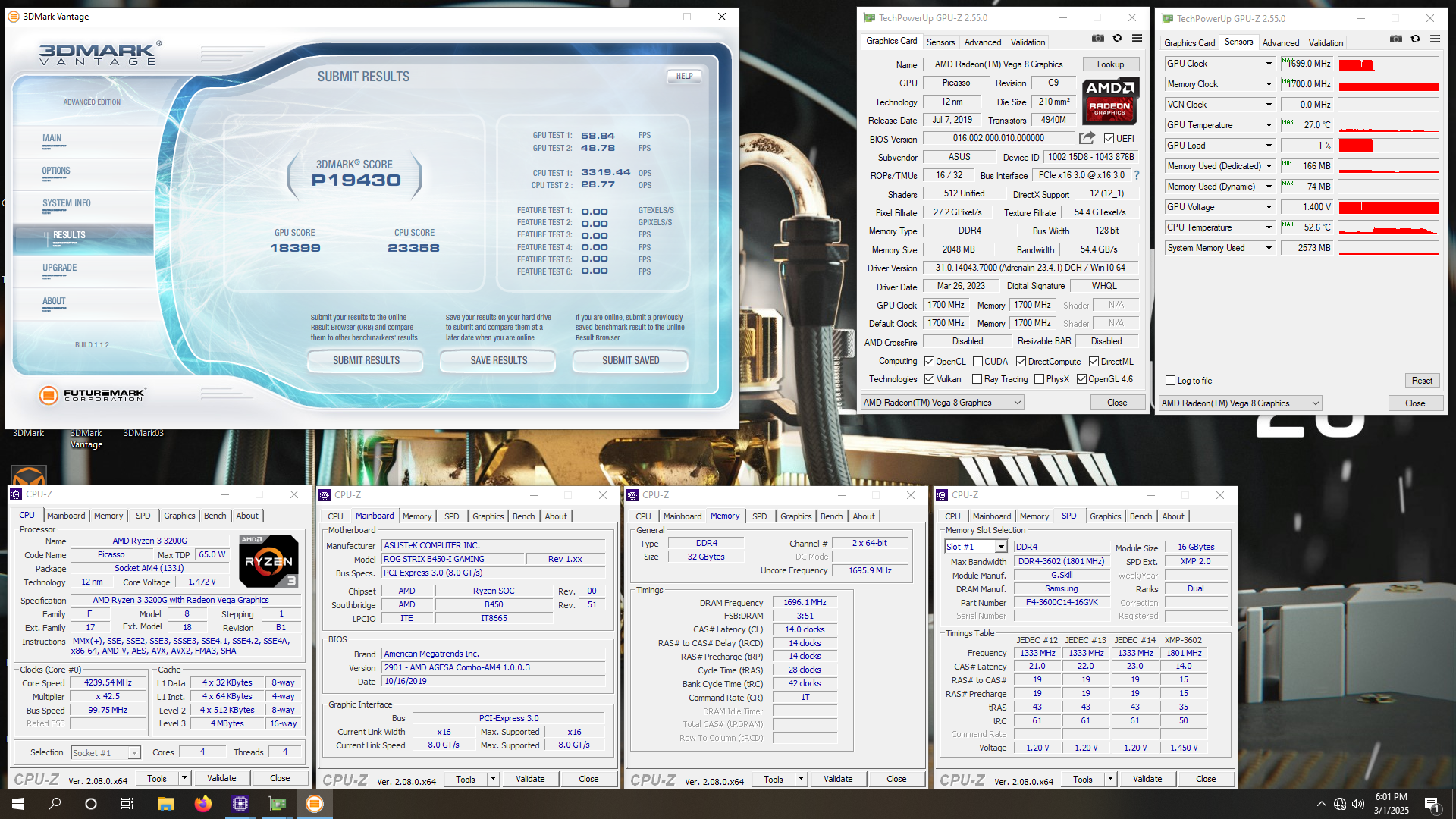1456x819 pixels.
Task: Click screenshot camera icon in first GPU-Z window
Action: coord(1097,38)
